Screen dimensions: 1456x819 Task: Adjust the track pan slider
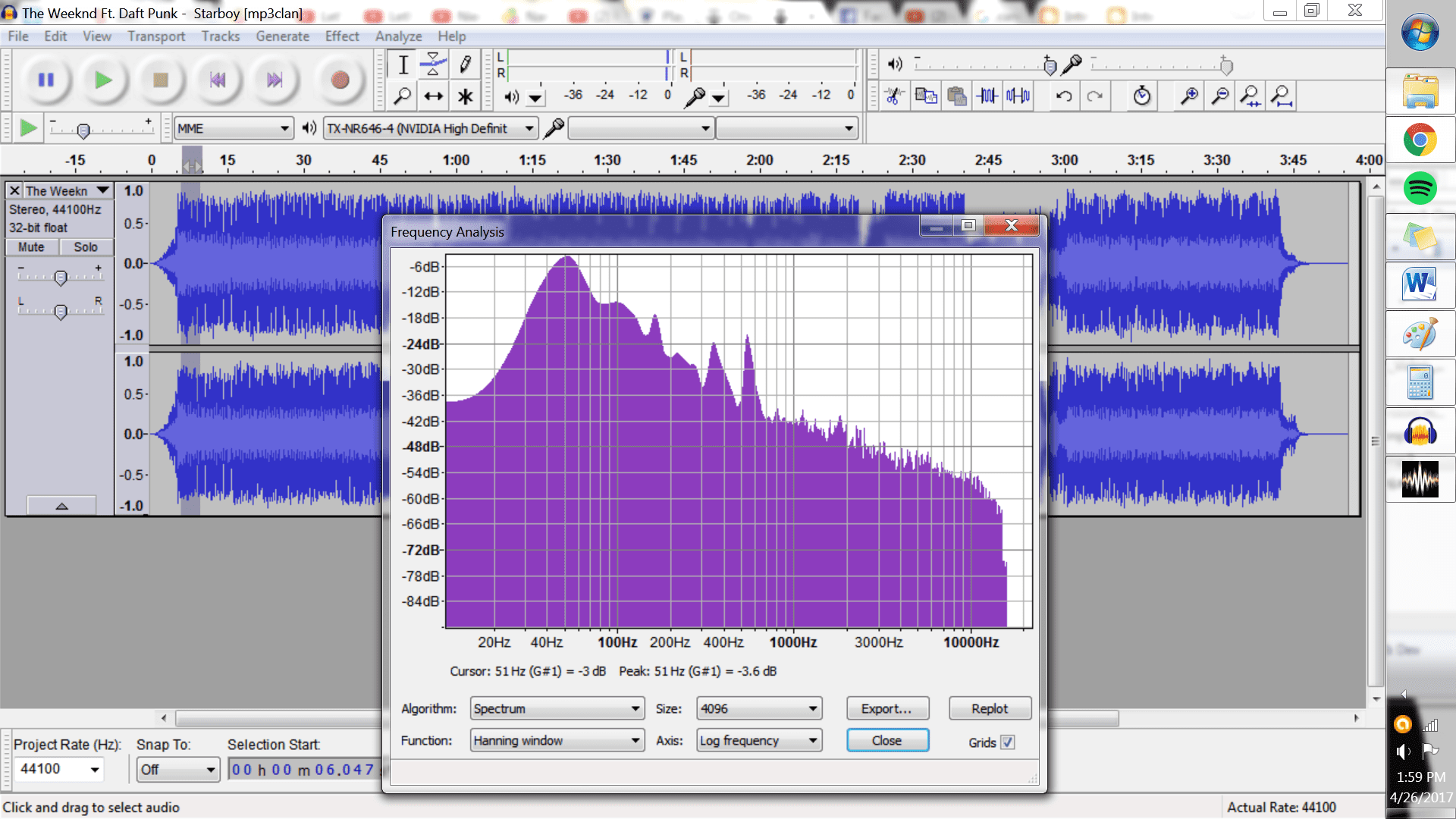[x=61, y=311]
